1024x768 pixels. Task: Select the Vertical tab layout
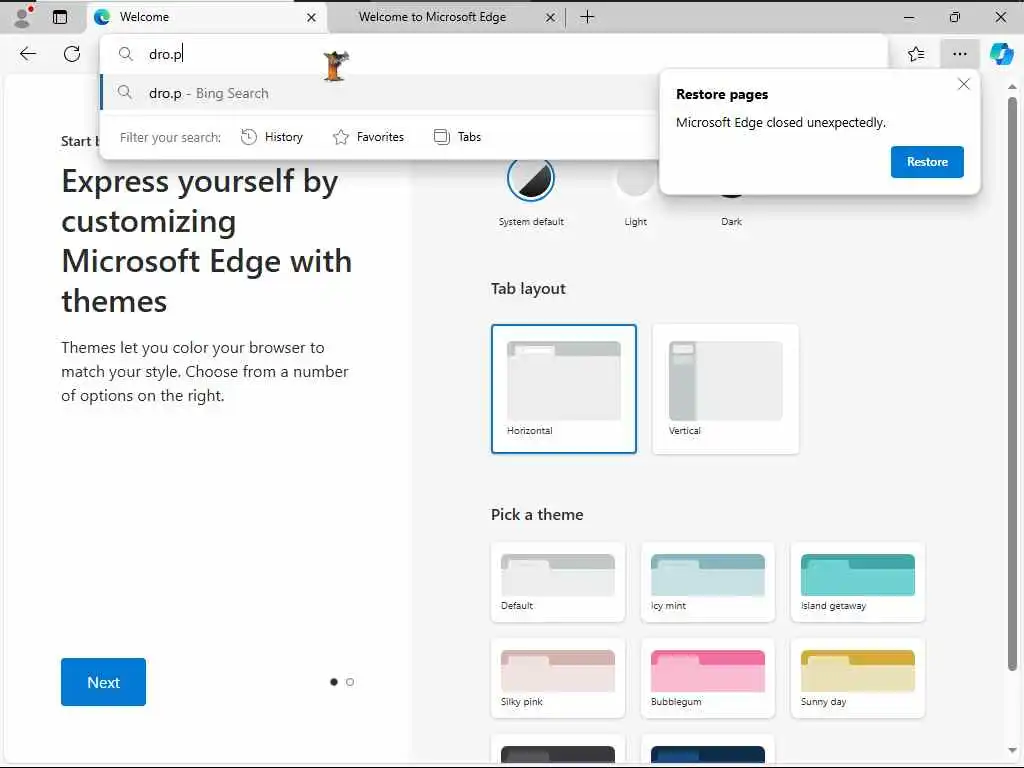[x=725, y=389]
